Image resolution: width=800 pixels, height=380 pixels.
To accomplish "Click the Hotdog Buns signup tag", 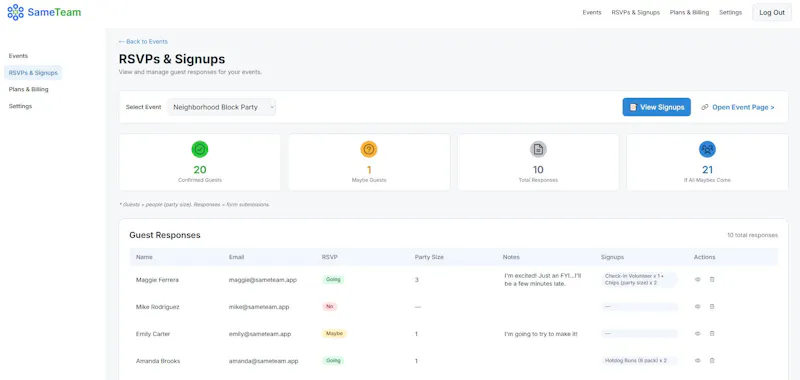I will [639, 361].
